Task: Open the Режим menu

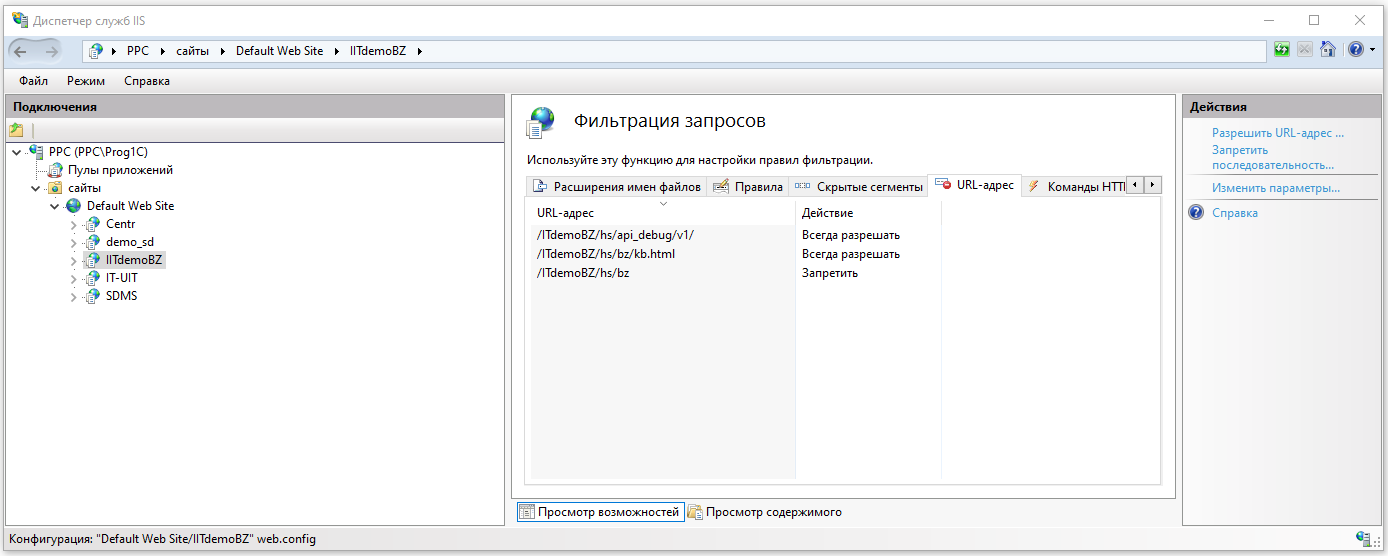Action: (86, 81)
